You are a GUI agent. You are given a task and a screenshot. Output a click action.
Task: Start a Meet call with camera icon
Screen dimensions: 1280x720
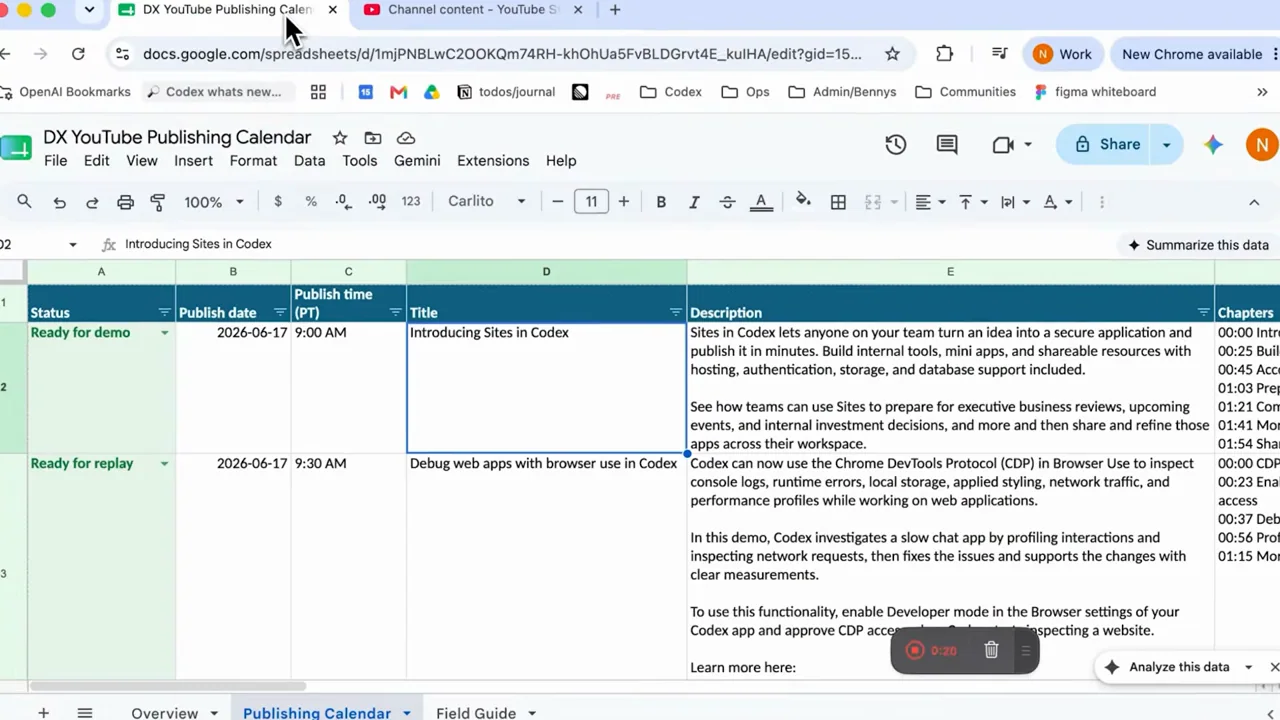[1003, 145]
